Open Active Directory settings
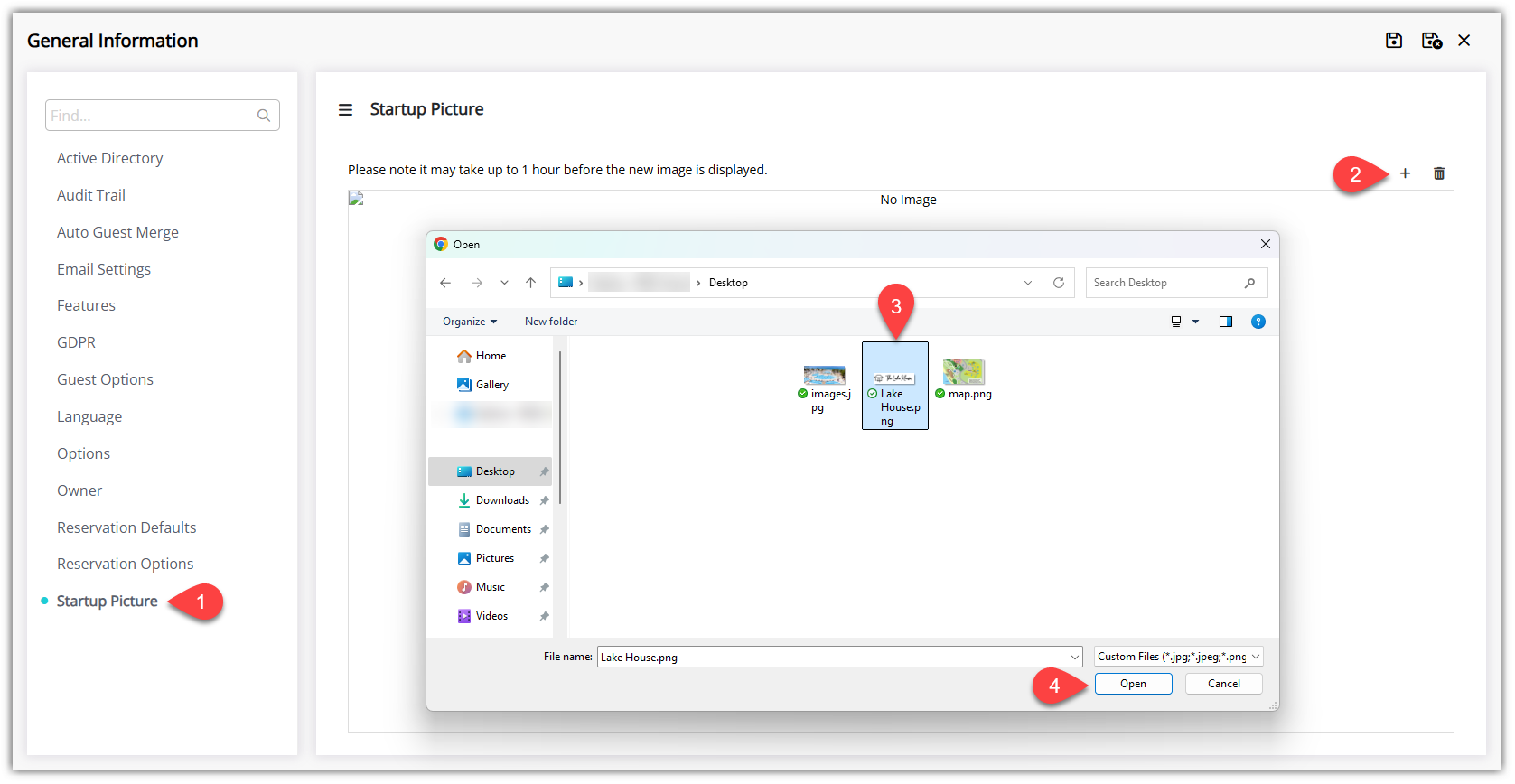This screenshot has height=784, width=1515. 110,158
